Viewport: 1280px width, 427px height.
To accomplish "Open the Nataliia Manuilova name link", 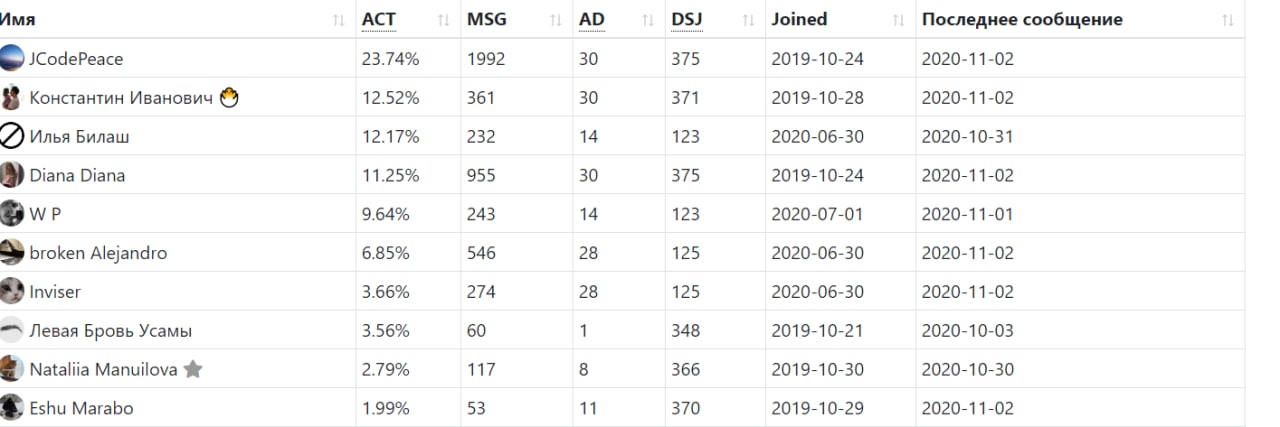I will point(103,369).
